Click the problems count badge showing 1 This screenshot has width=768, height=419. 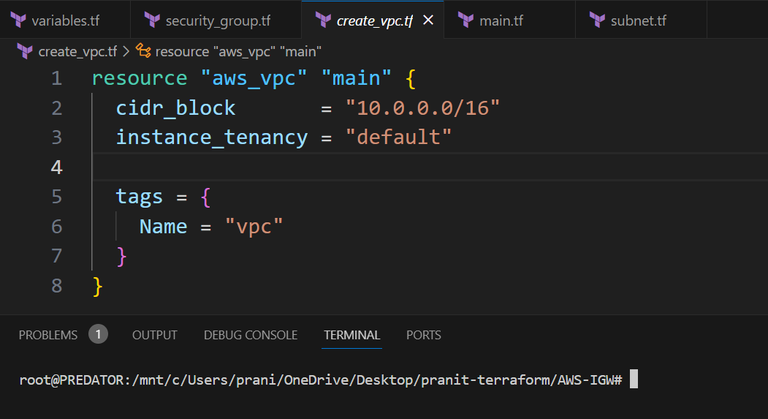pos(98,334)
